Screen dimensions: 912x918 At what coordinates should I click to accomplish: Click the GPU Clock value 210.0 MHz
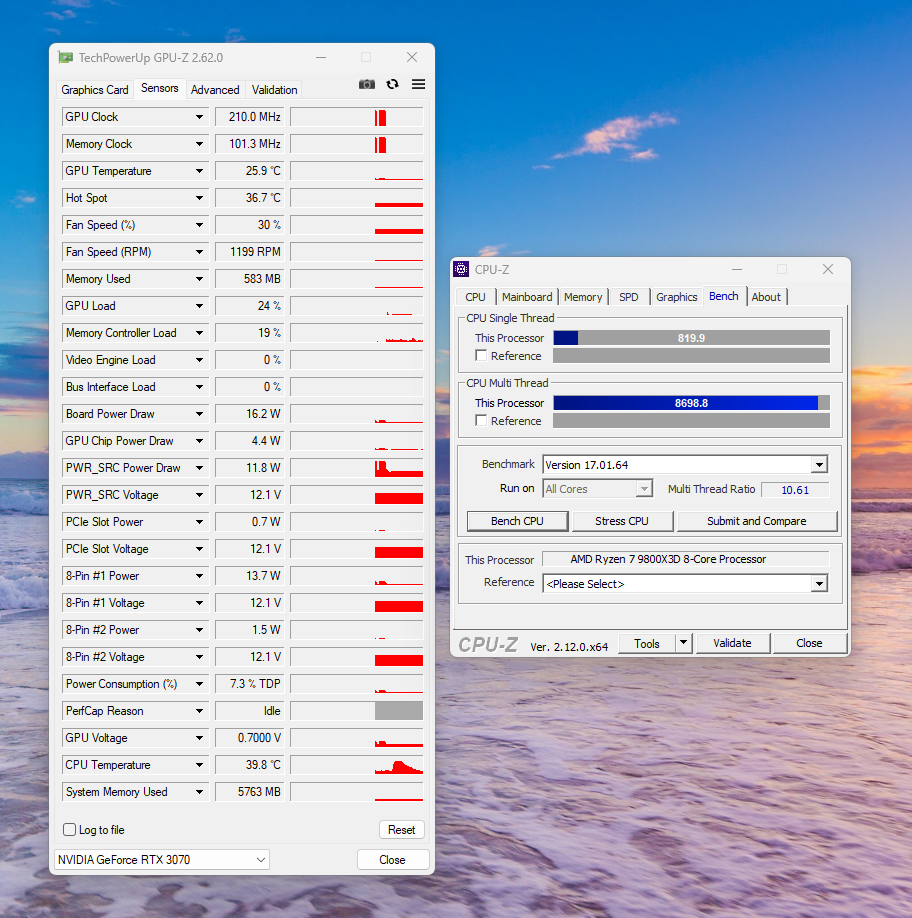coord(250,117)
